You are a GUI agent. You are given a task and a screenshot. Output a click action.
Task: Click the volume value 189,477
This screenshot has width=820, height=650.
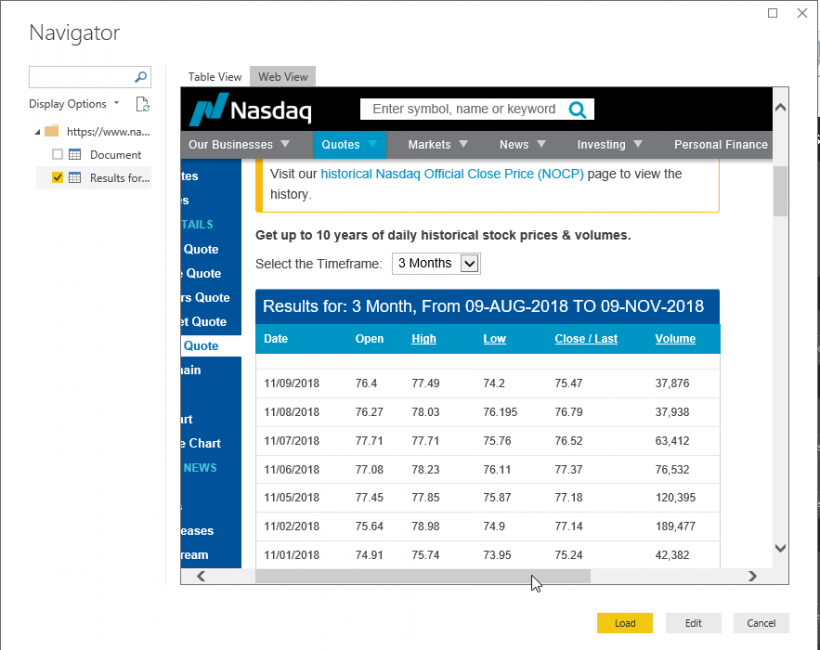(675, 526)
